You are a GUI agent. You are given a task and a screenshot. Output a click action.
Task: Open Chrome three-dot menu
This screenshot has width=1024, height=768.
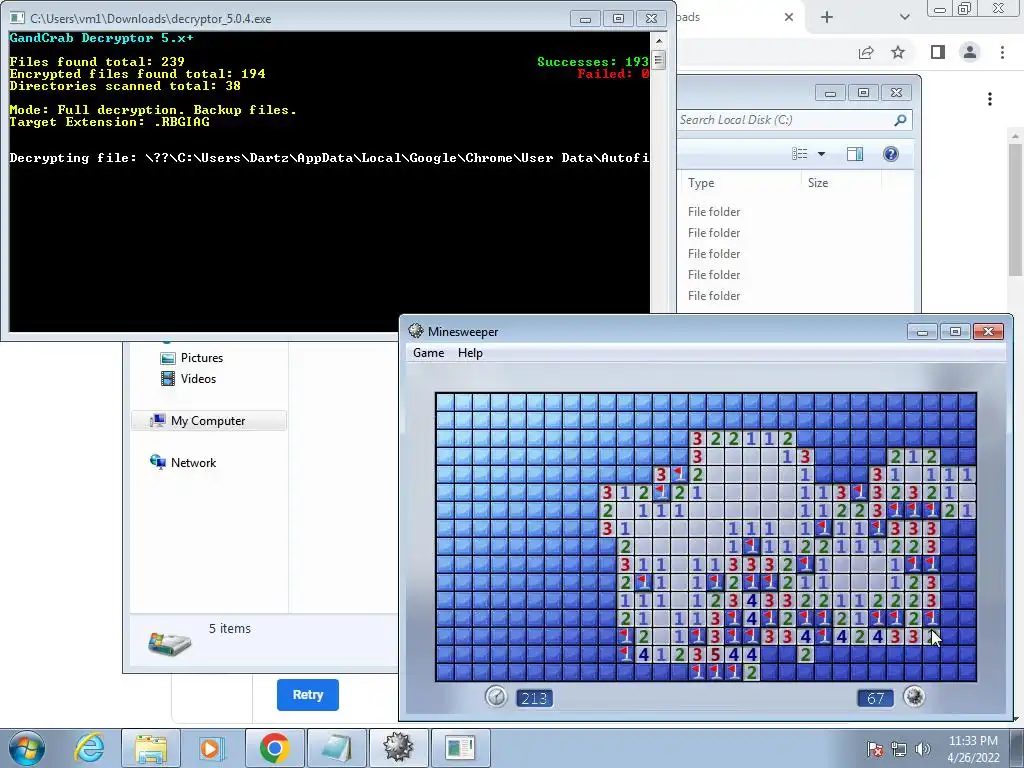(1002, 52)
